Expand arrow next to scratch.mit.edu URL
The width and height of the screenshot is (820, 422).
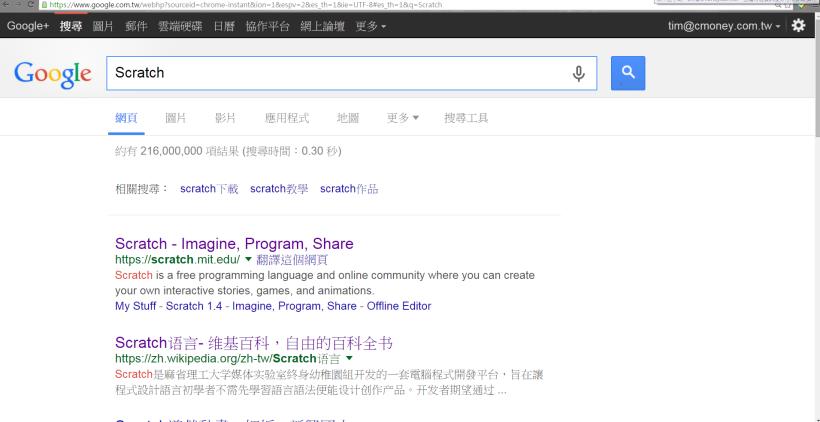tap(248, 259)
